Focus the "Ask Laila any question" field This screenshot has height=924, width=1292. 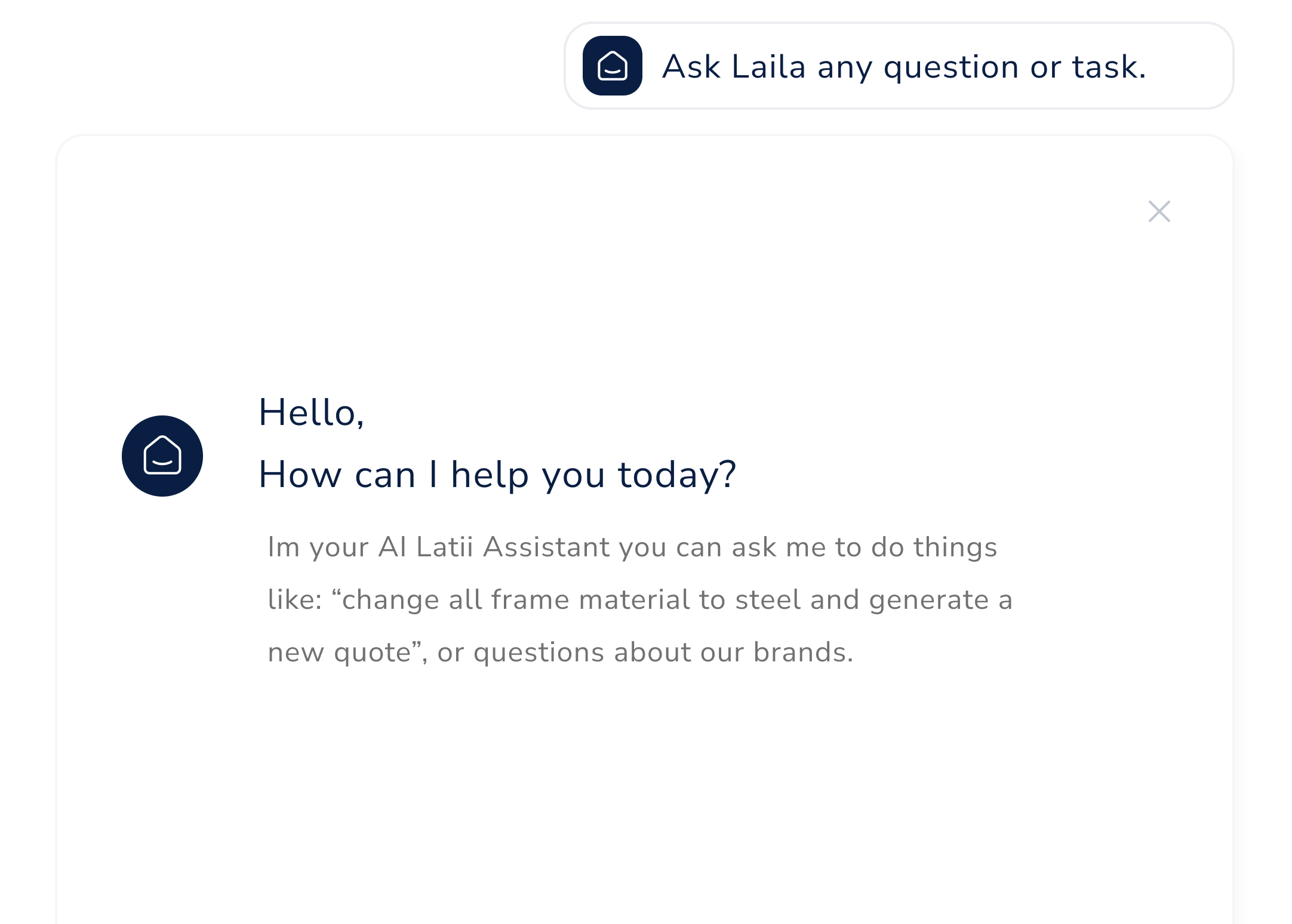tap(899, 66)
